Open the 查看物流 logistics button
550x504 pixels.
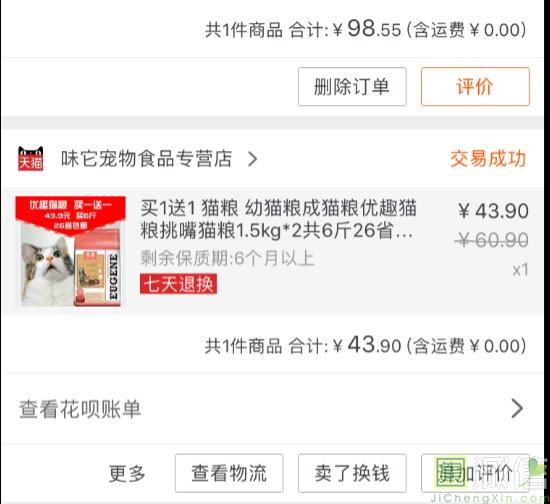[229, 473]
